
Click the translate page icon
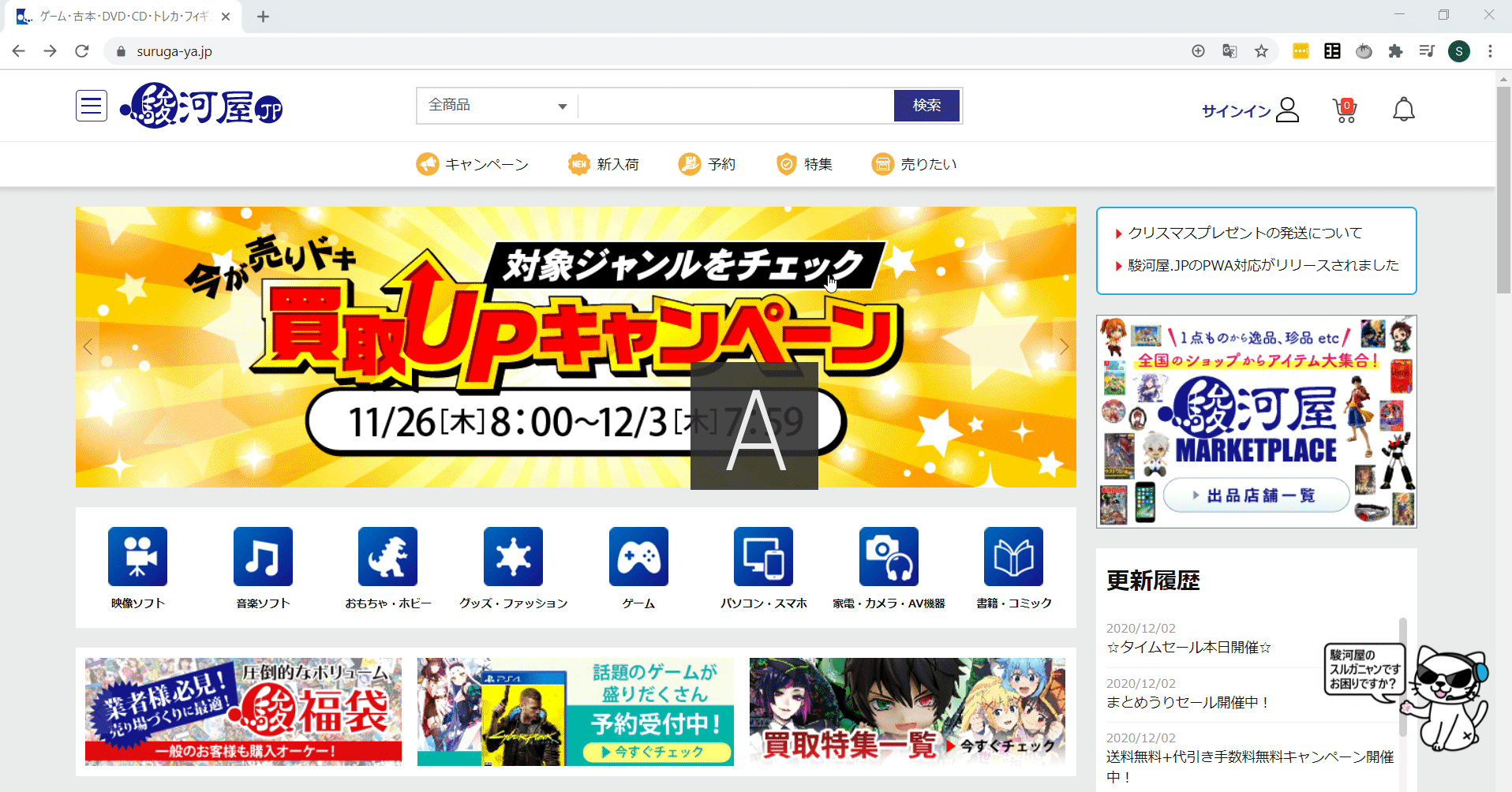pos(1229,51)
